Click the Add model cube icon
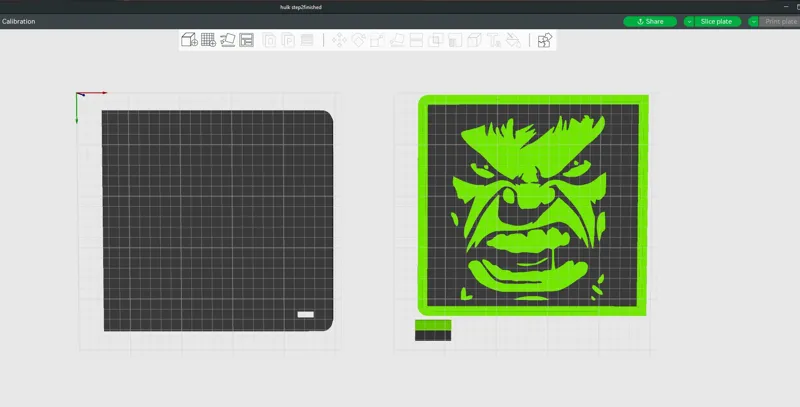This screenshot has height=407, width=800. coord(189,40)
